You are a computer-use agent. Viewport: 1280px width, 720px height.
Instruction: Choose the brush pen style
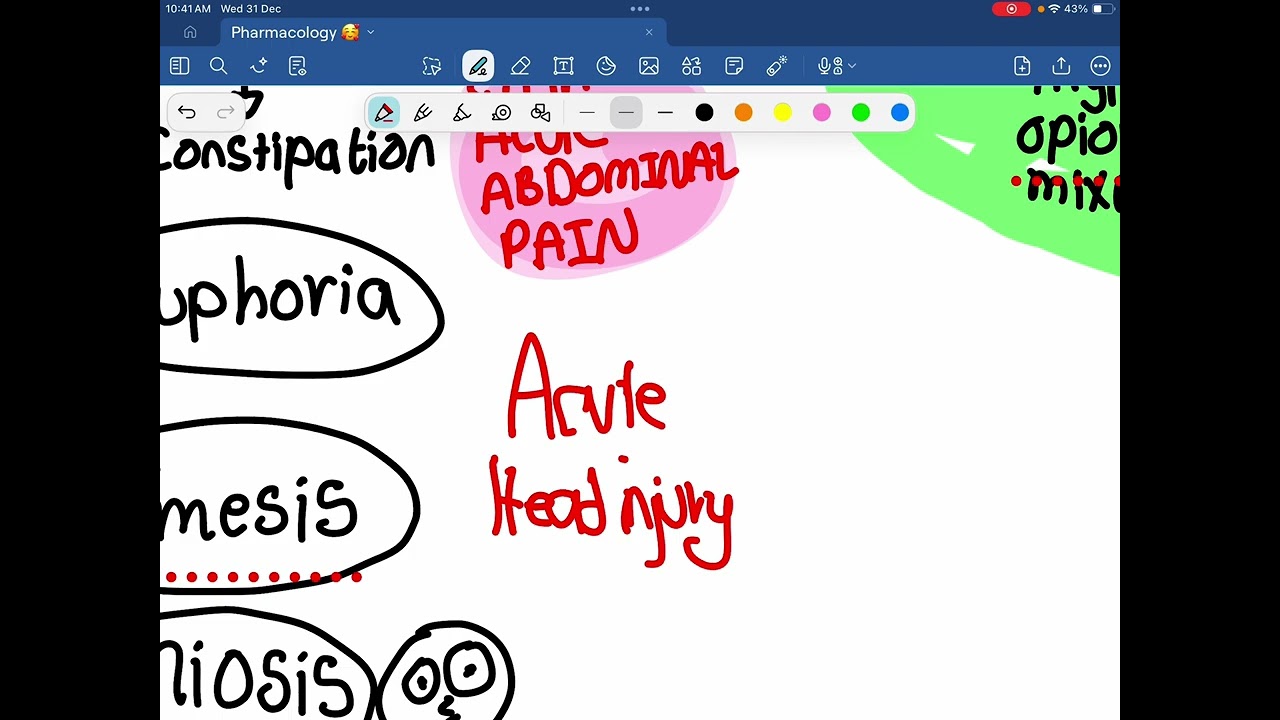coord(423,112)
